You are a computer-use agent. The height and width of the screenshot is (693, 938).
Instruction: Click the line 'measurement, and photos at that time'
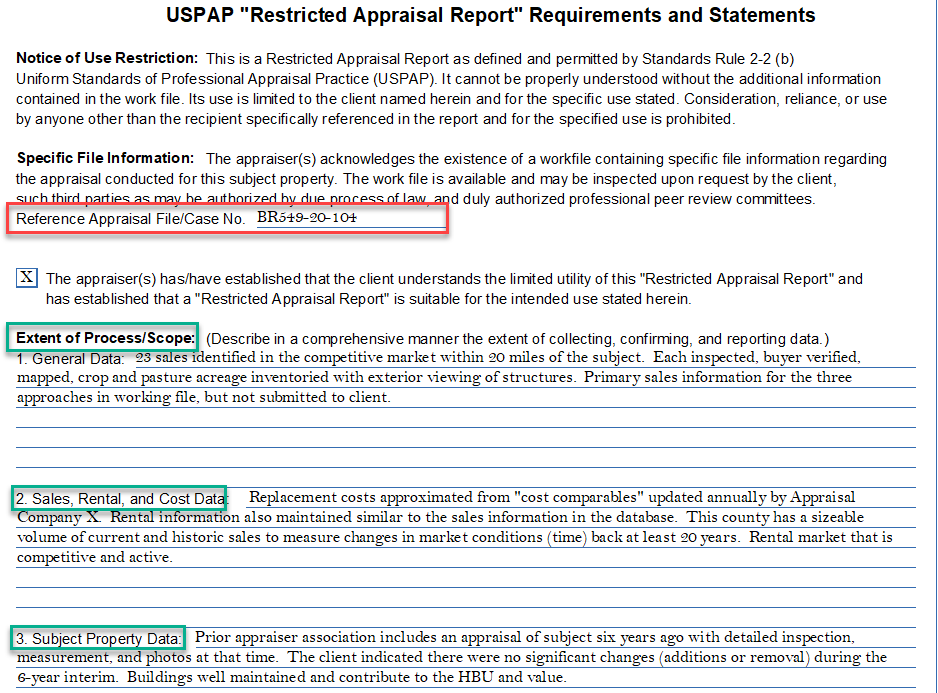[x=451, y=657]
